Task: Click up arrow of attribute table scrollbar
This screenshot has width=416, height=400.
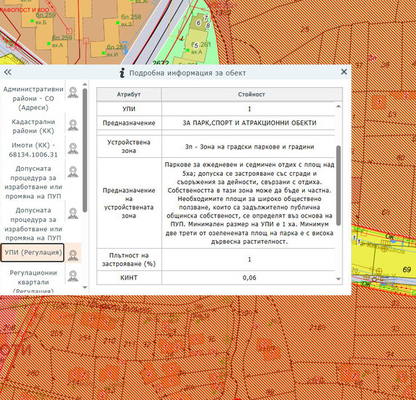Action: (x=339, y=107)
